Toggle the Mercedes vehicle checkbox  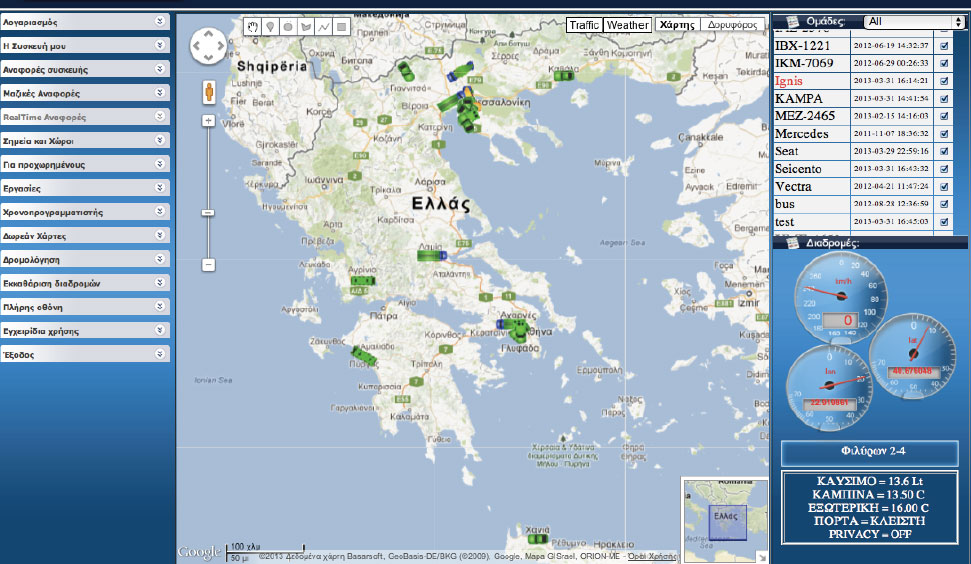[945, 134]
